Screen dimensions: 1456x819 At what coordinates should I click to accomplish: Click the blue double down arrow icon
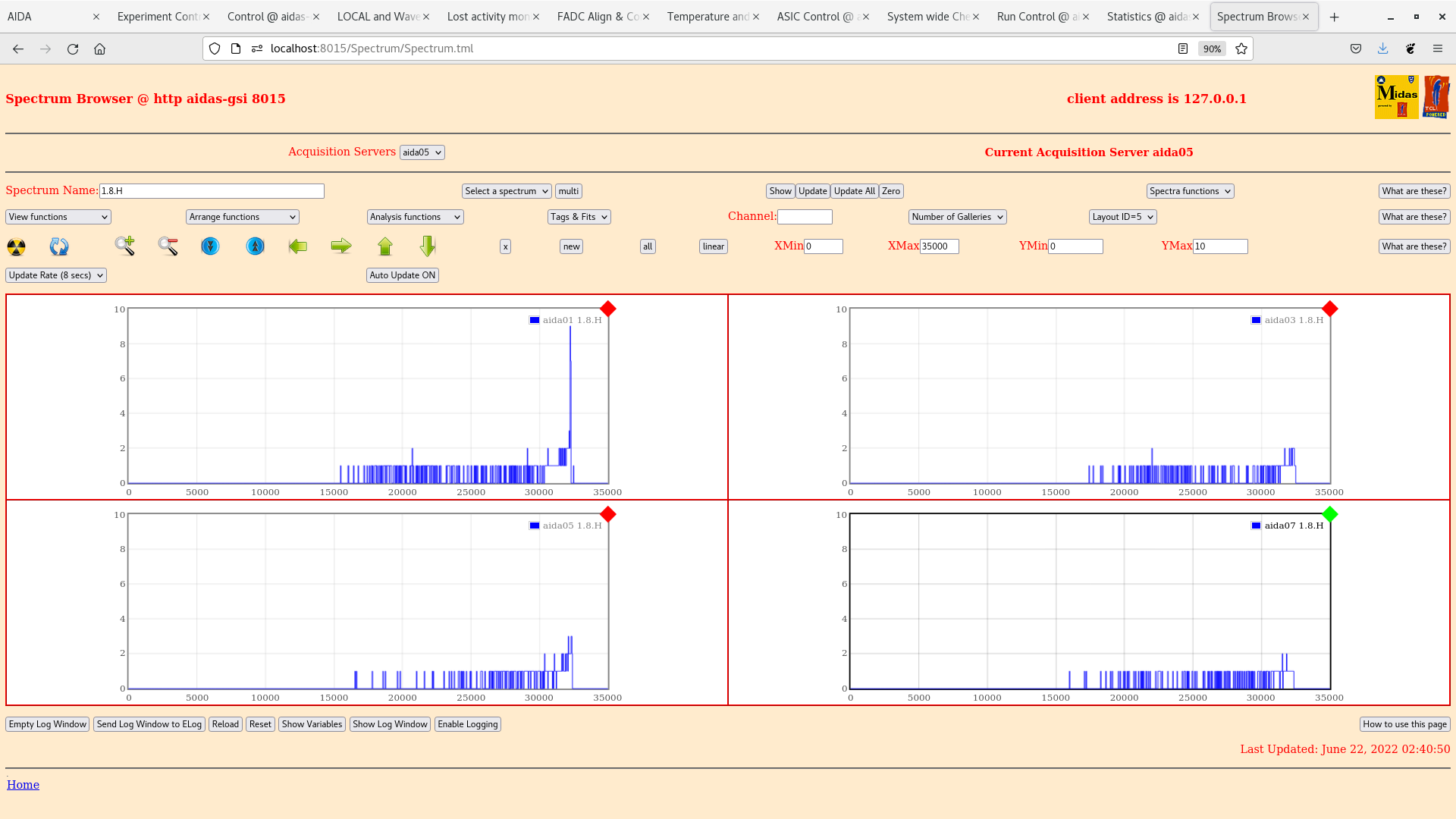(x=210, y=246)
